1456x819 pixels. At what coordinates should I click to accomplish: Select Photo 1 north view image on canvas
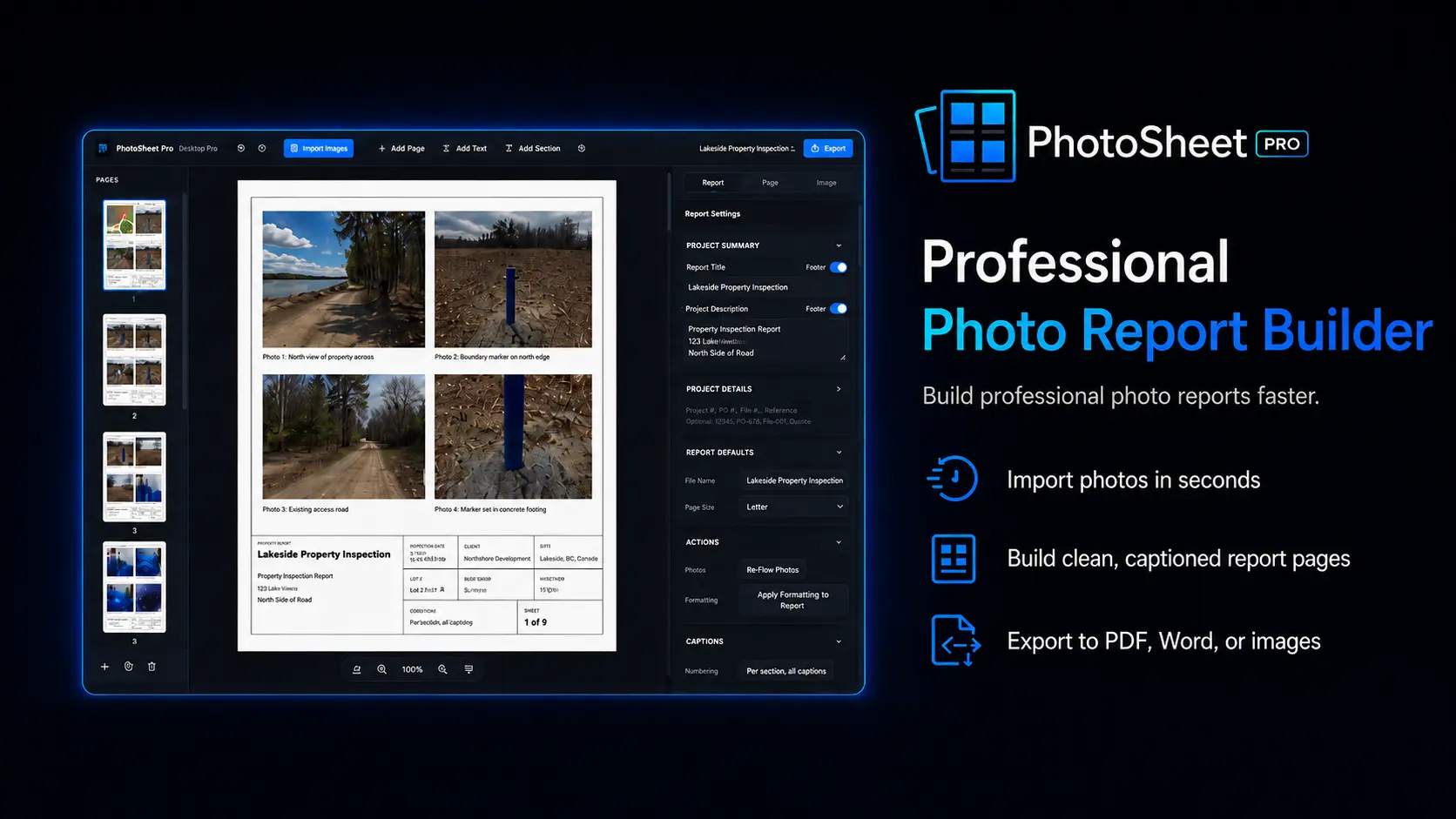coord(344,279)
